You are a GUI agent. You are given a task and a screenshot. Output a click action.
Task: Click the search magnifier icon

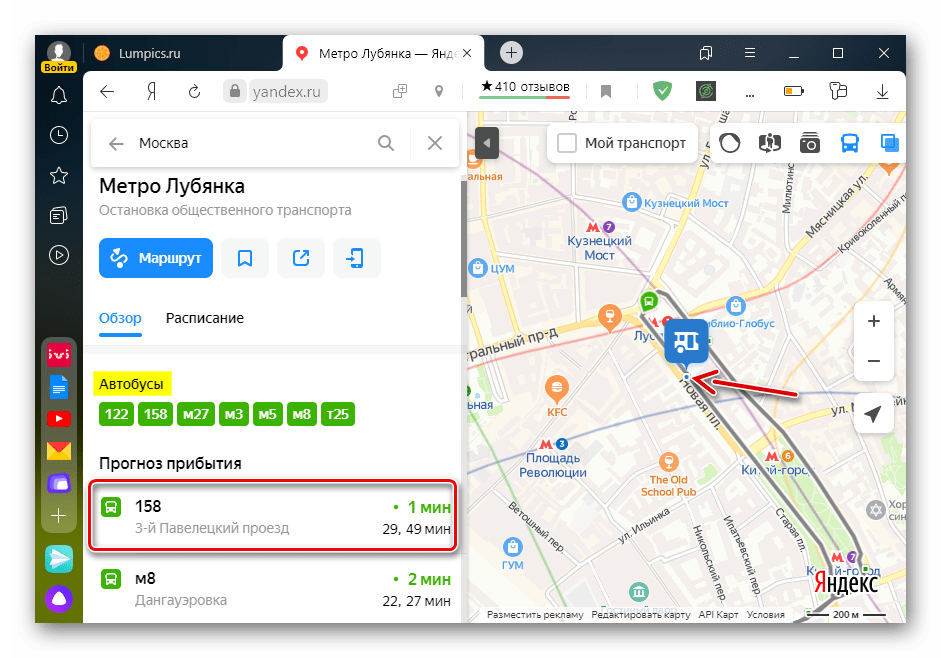(x=386, y=143)
